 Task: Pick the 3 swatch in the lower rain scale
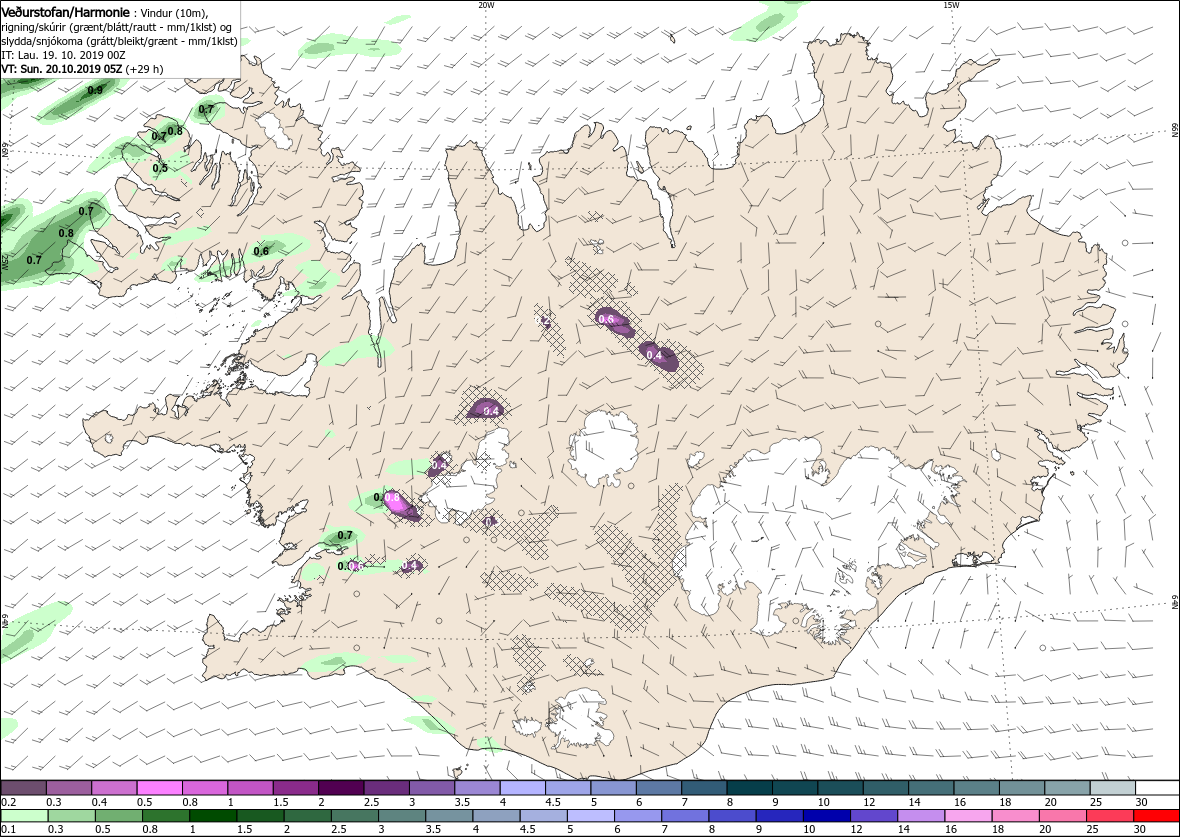(402, 816)
